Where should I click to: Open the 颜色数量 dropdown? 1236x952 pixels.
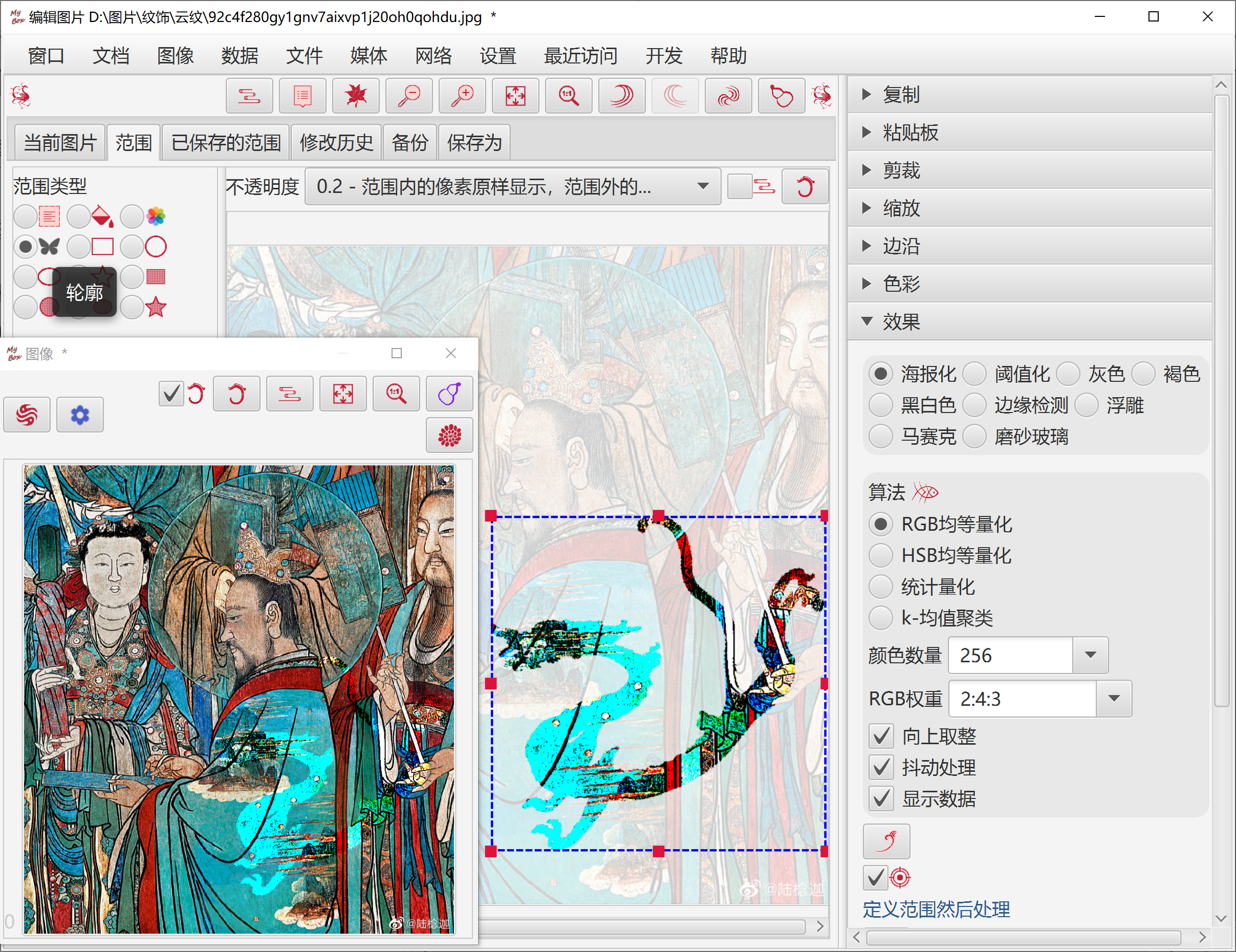(1091, 655)
